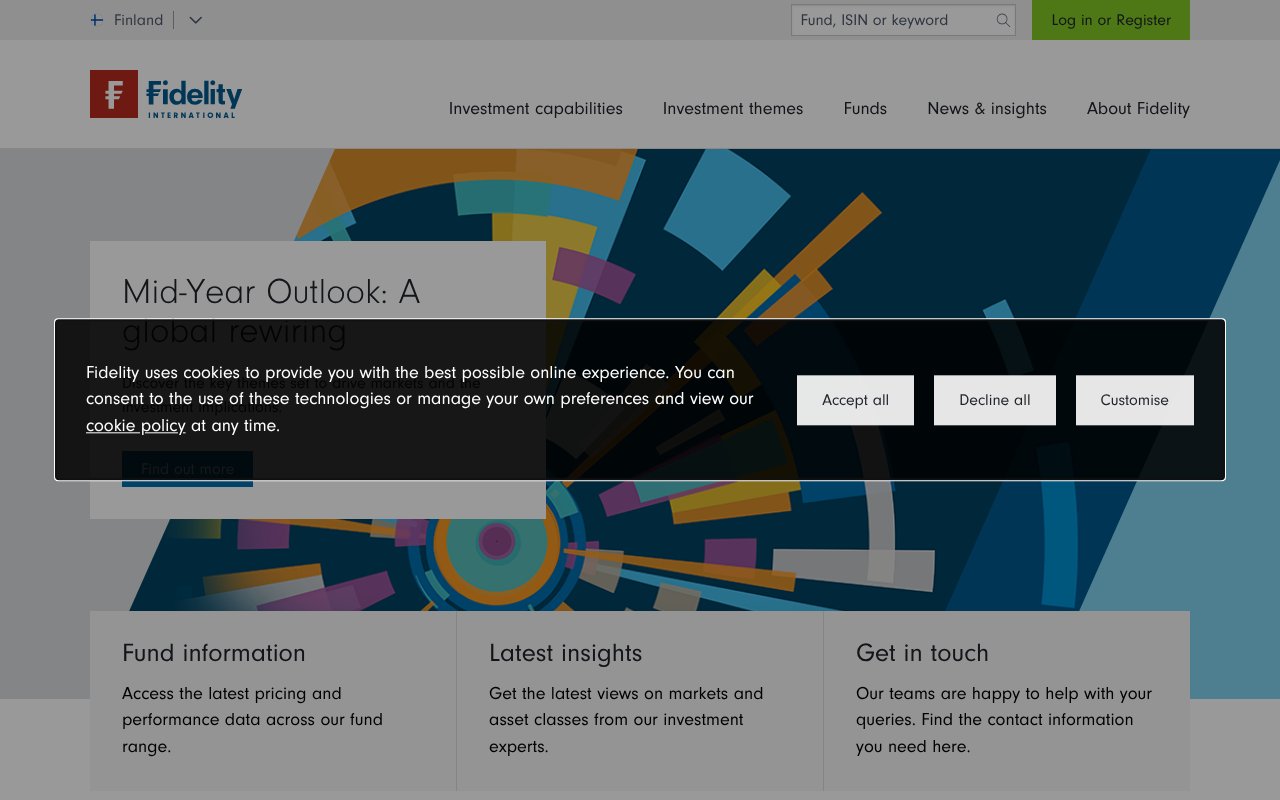1280x800 pixels.
Task: Click the Finland flag icon
Action: click(x=95, y=19)
